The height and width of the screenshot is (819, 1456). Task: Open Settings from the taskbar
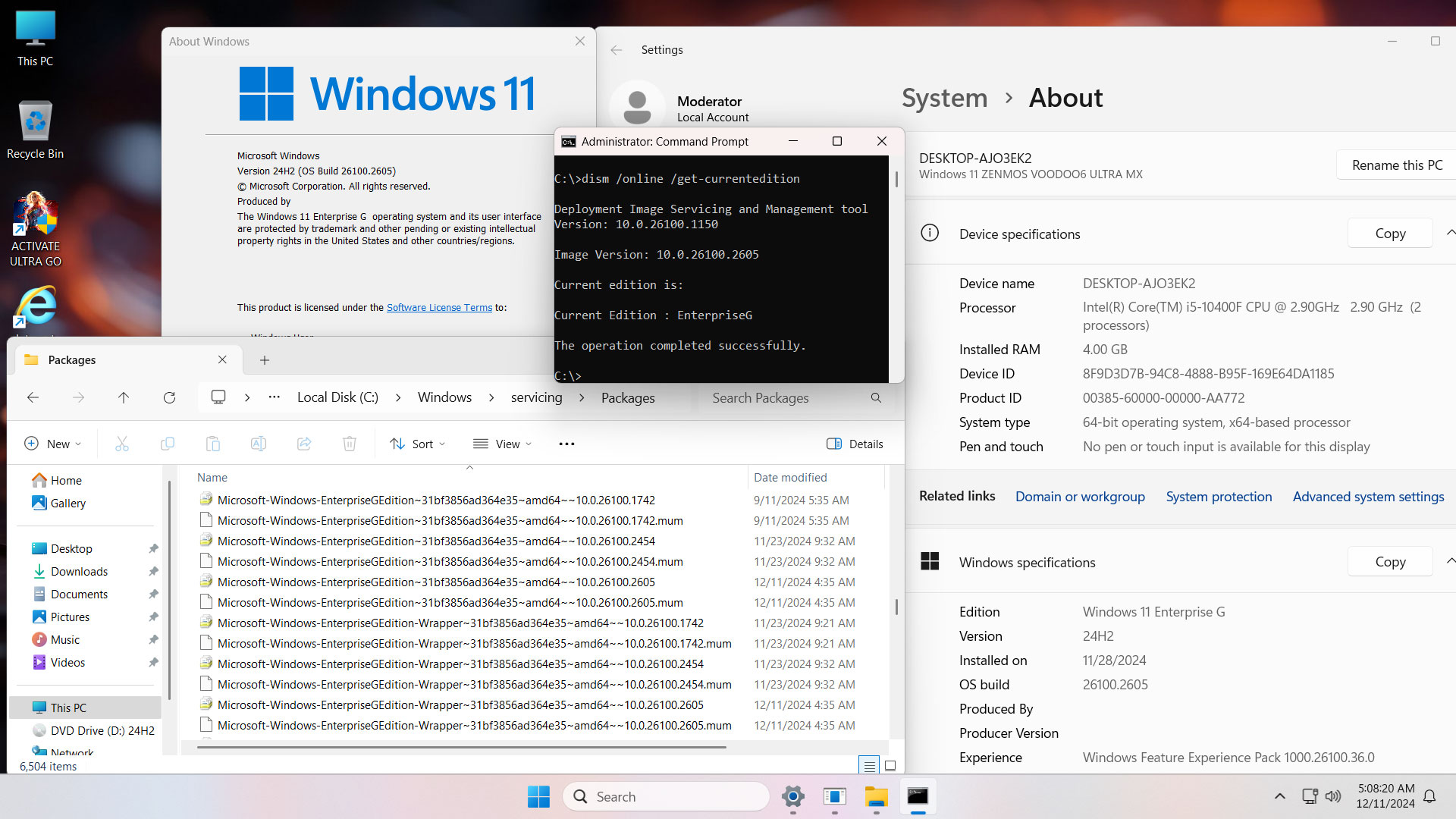point(793,796)
